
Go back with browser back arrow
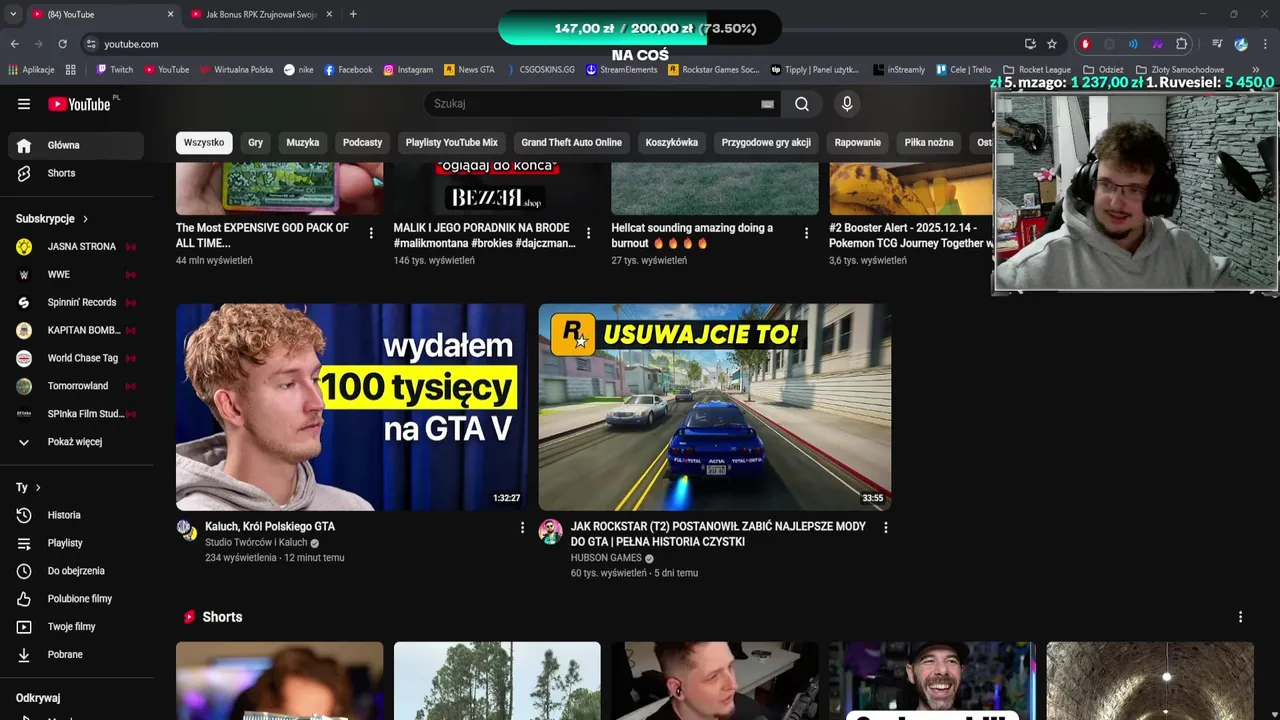(x=14, y=44)
